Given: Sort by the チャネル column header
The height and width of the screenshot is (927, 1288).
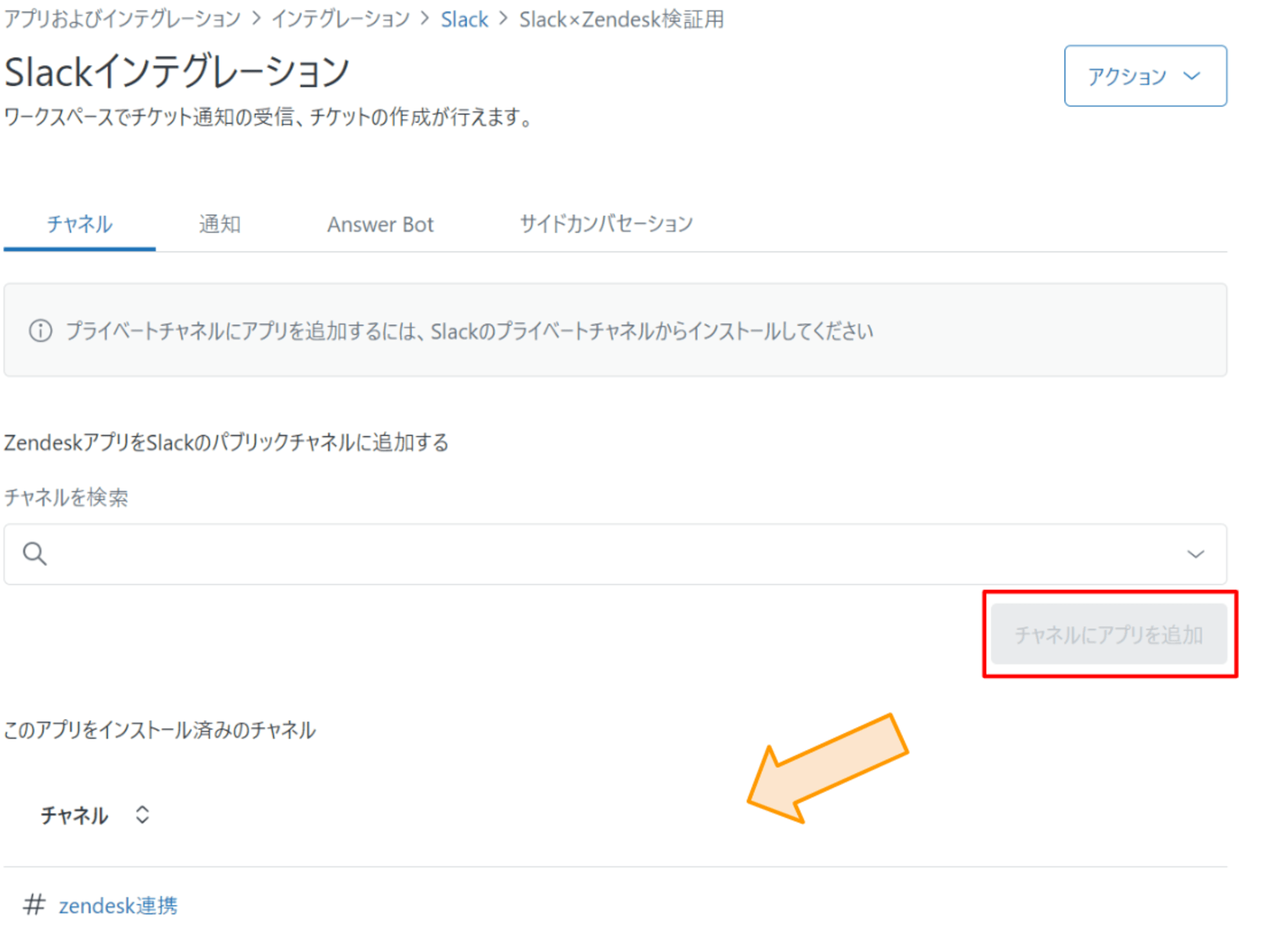Looking at the screenshot, I should point(74,816).
